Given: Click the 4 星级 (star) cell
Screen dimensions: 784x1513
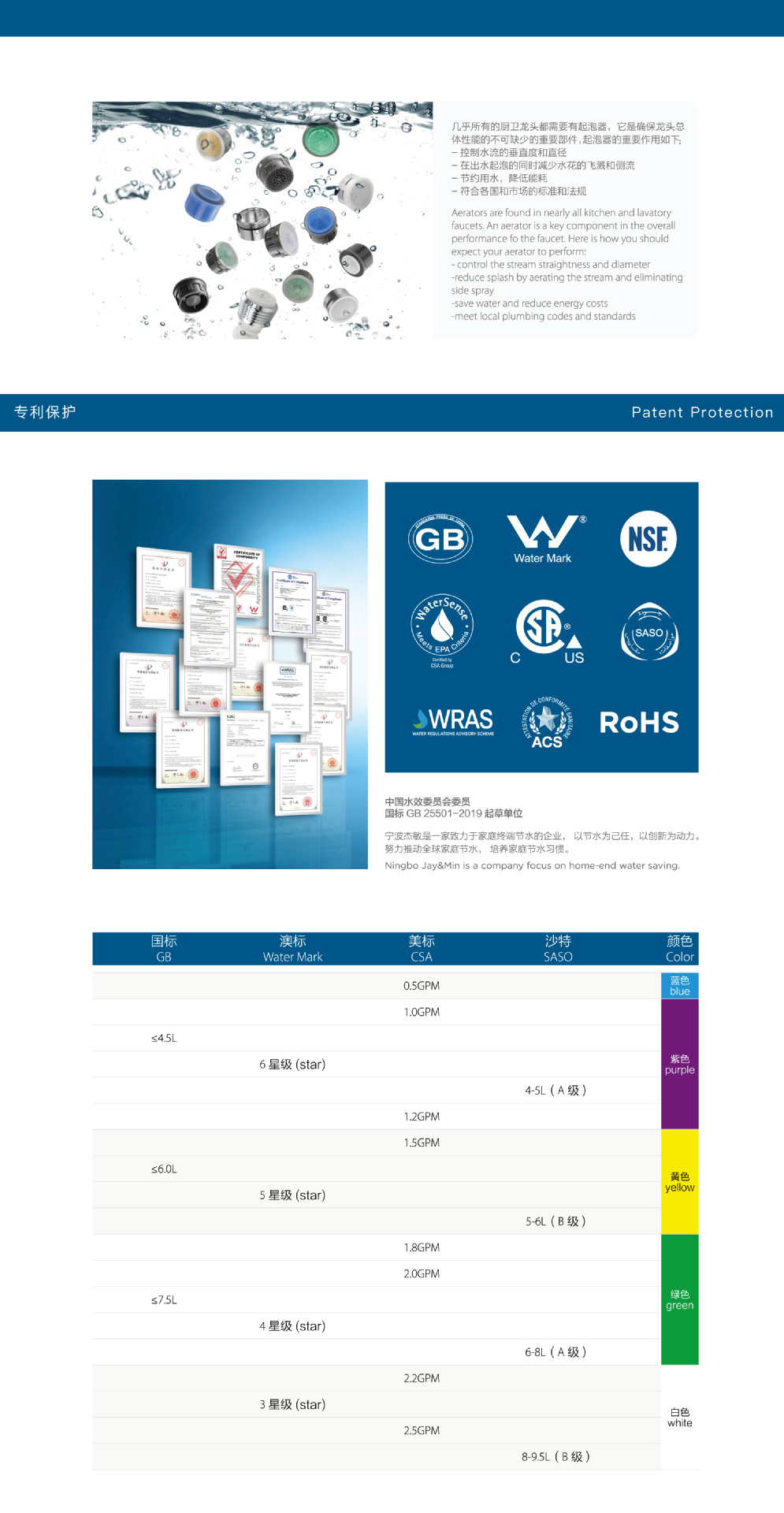Looking at the screenshot, I should point(292,1326).
